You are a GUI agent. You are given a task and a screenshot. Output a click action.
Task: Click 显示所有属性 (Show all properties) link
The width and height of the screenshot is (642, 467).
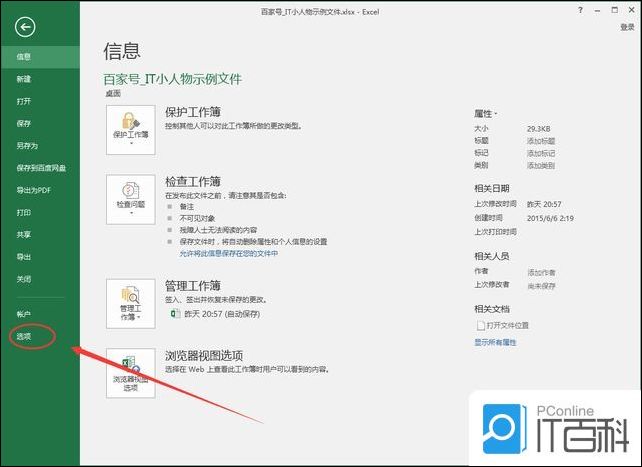coord(495,342)
